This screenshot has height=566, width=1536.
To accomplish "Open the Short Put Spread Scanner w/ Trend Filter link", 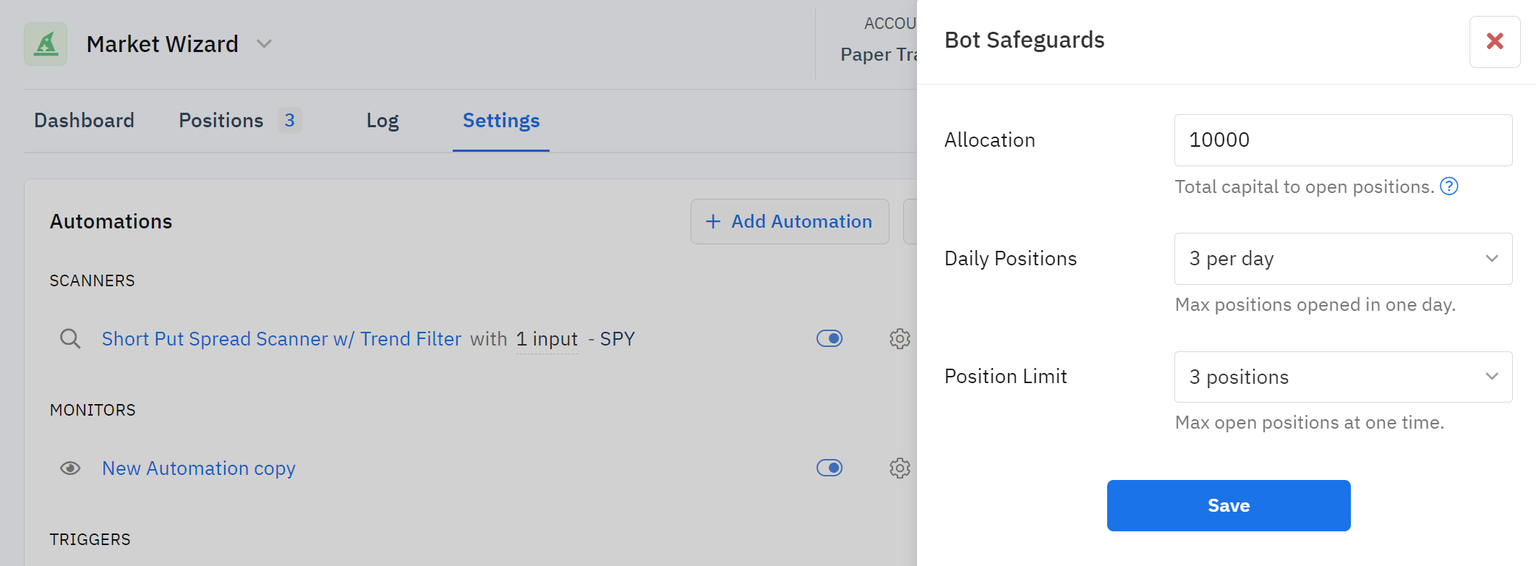I will (x=281, y=339).
